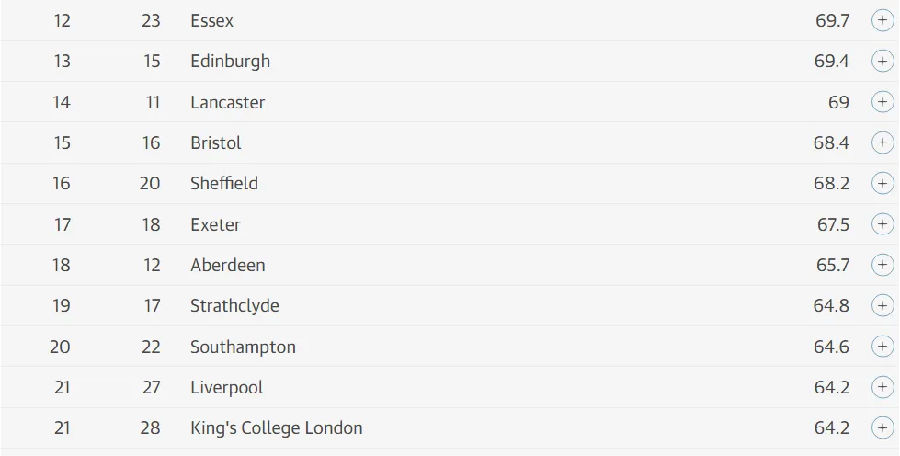Viewport: 900px width, 456px height.
Task: Click the plus icon beside Liverpool
Action: (x=882, y=387)
